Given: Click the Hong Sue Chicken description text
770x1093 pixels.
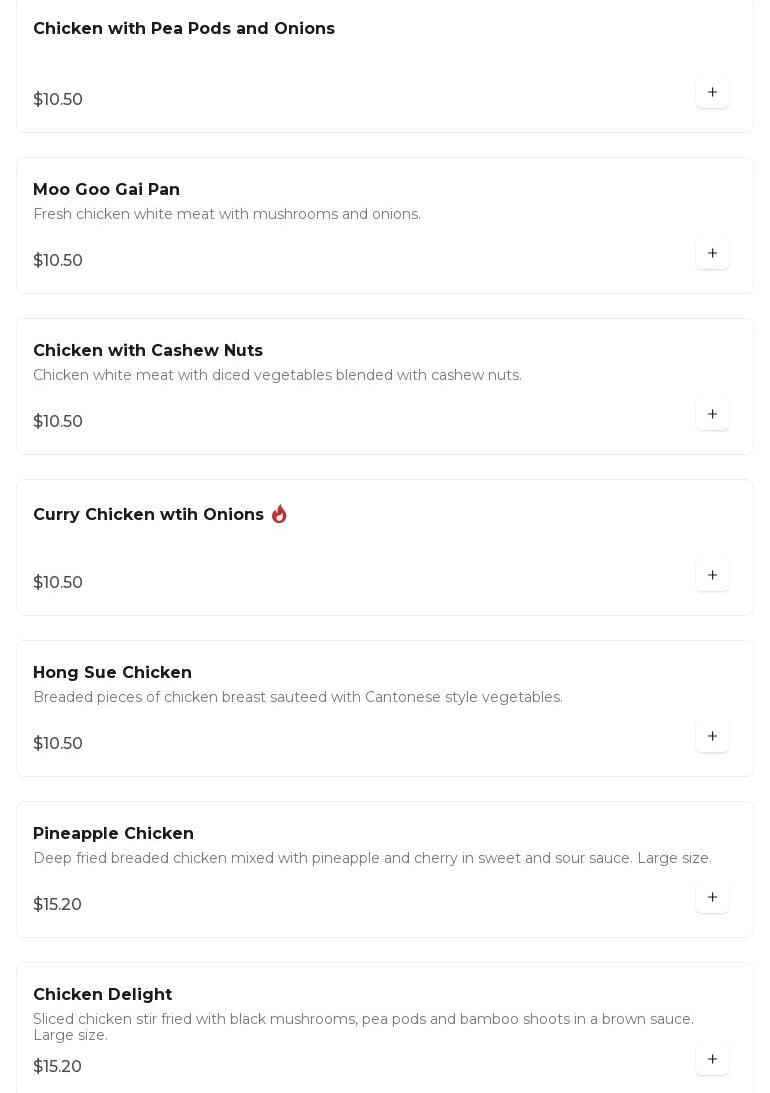Looking at the screenshot, I should pos(298,697).
